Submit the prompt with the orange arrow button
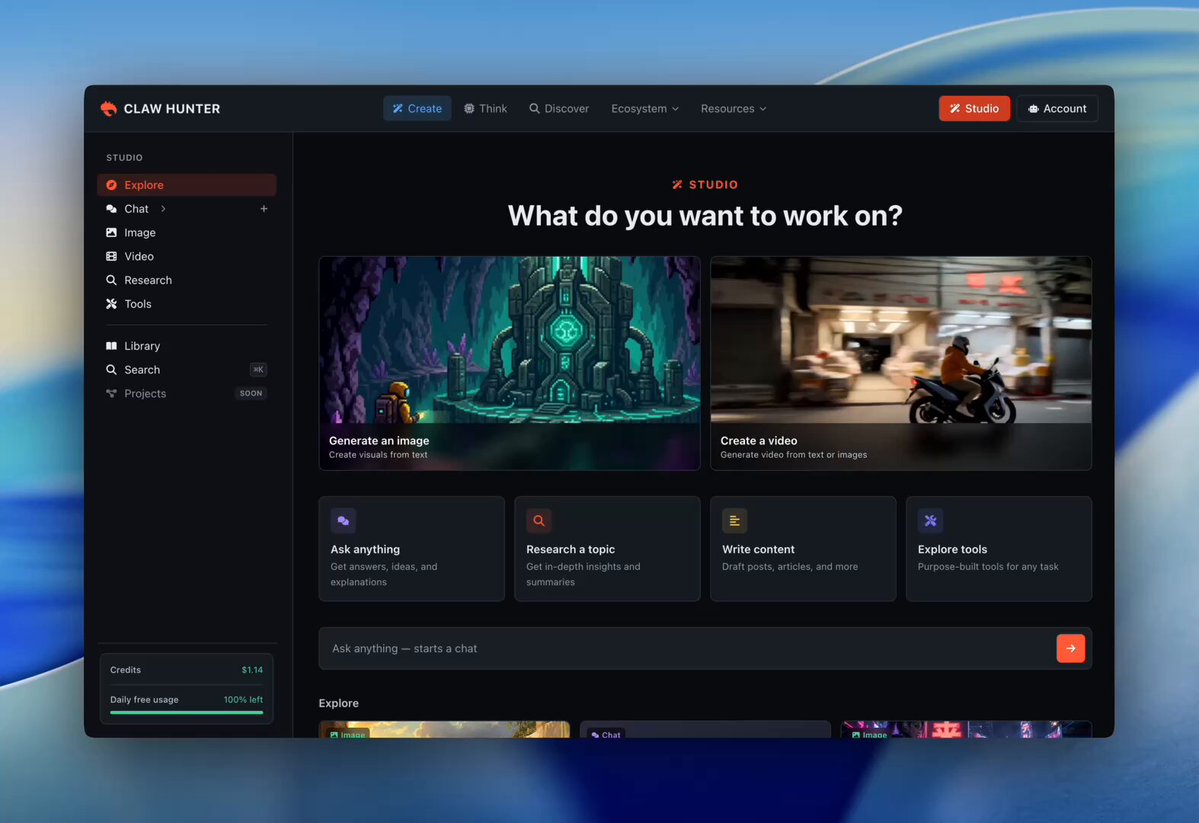The width and height of the screenshot is (1199, 823). 1071,649
